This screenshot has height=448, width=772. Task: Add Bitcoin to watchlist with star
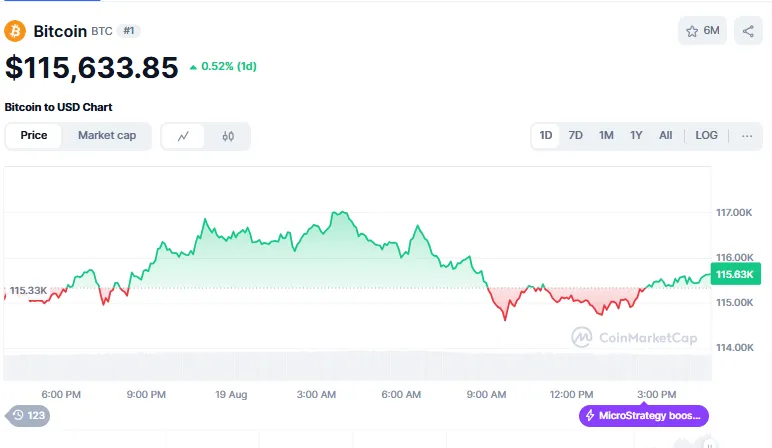pos(702,31)
